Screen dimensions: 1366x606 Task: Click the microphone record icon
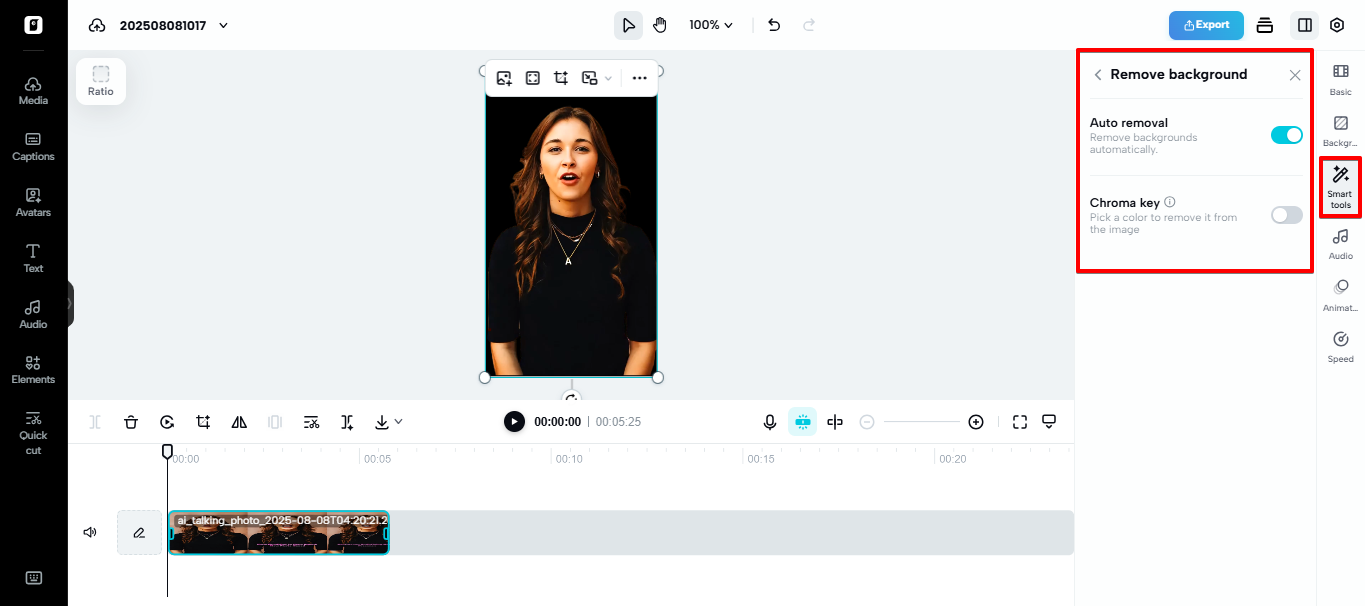pos(770,422)
